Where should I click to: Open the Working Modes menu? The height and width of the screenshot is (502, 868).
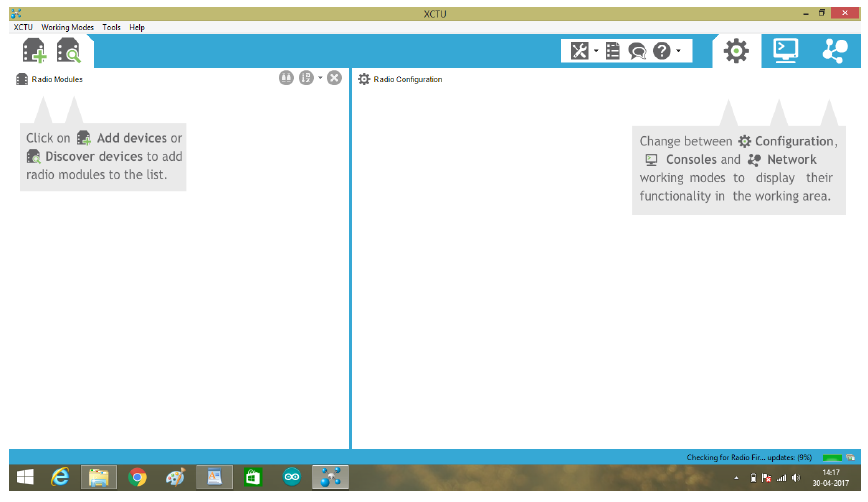tap(68, 27)
